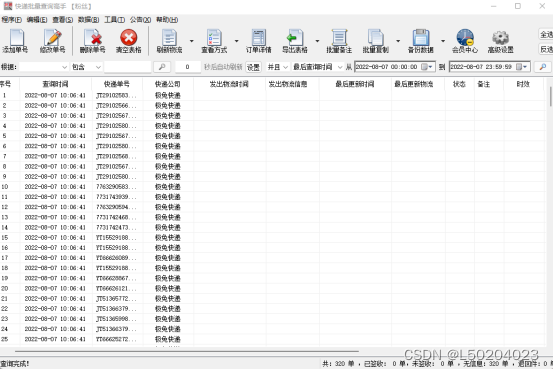554x370 pixels.
Task: Expand the 导出表格 dropdown arrow
Action: tap(317, 41)
